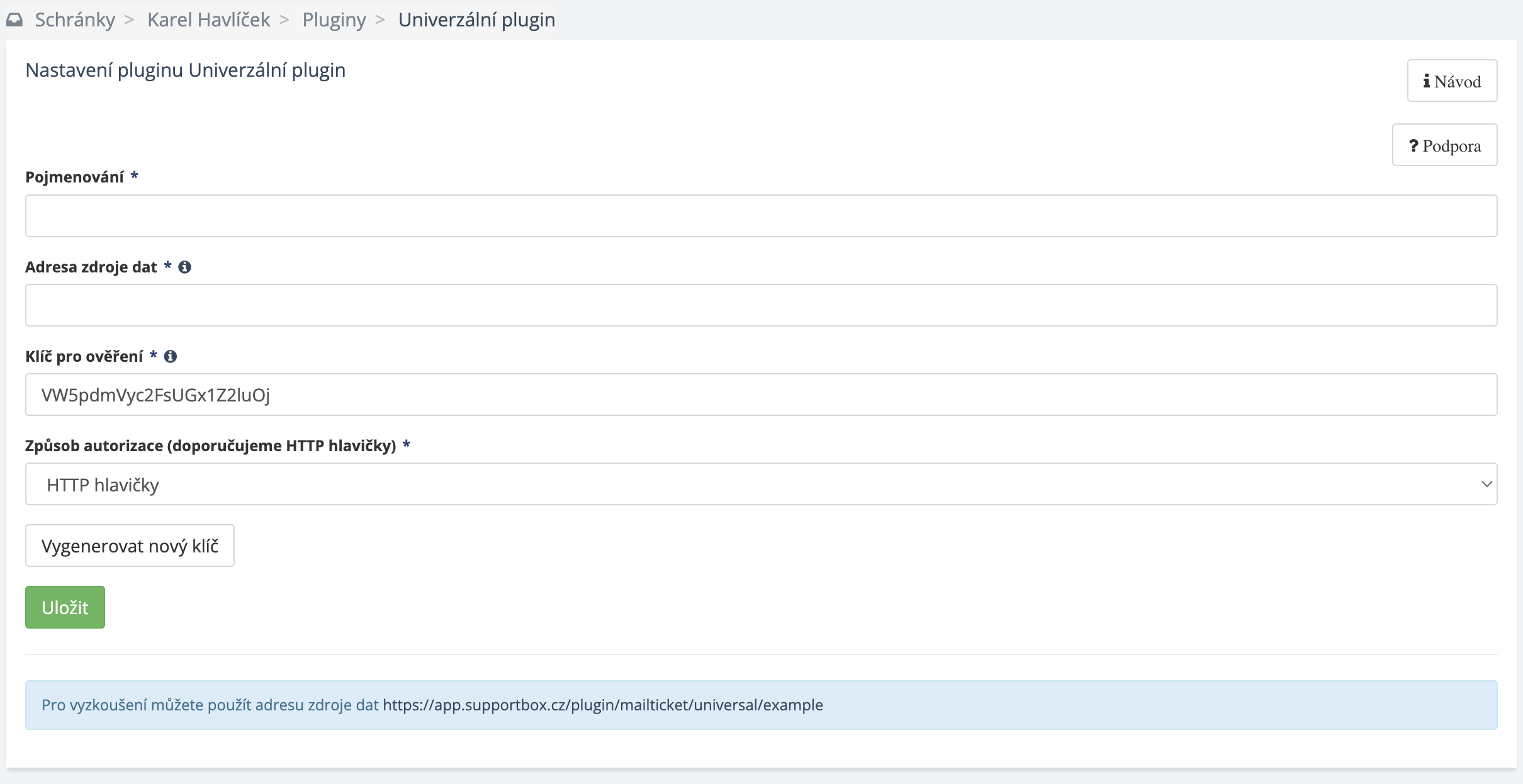Viewport: 1523px width, 784px height.
Task: Focus the Pojmenování text field
Action: (761, 216)
